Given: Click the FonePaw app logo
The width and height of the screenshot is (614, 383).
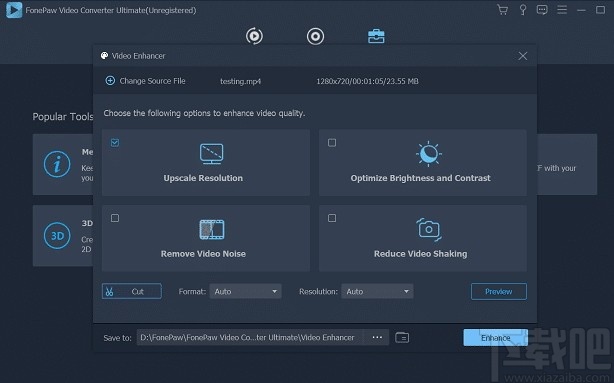Looking at the screenshot, I should 14,10.
